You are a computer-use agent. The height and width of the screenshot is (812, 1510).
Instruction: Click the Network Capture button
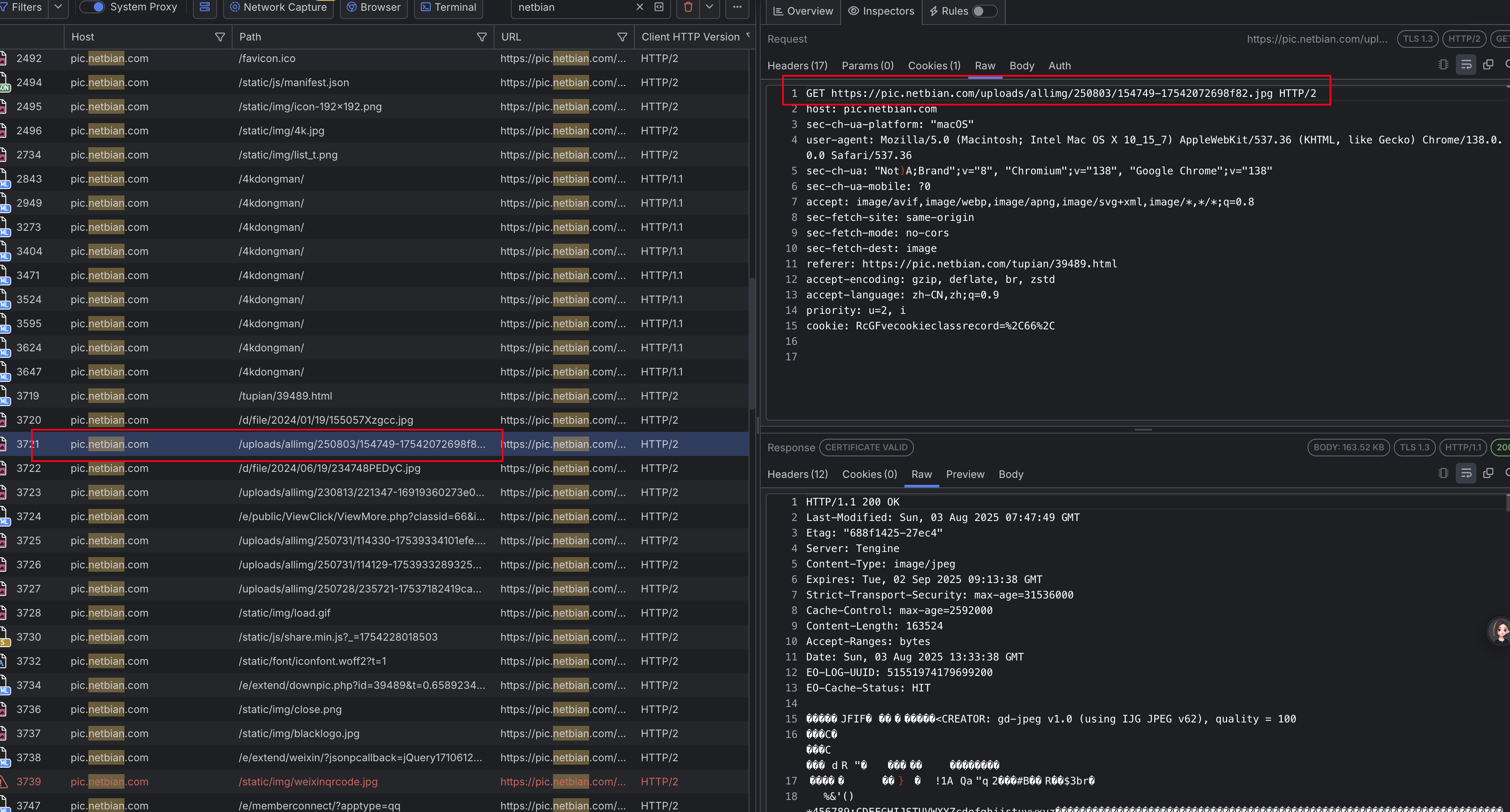[x=278, y=7]
